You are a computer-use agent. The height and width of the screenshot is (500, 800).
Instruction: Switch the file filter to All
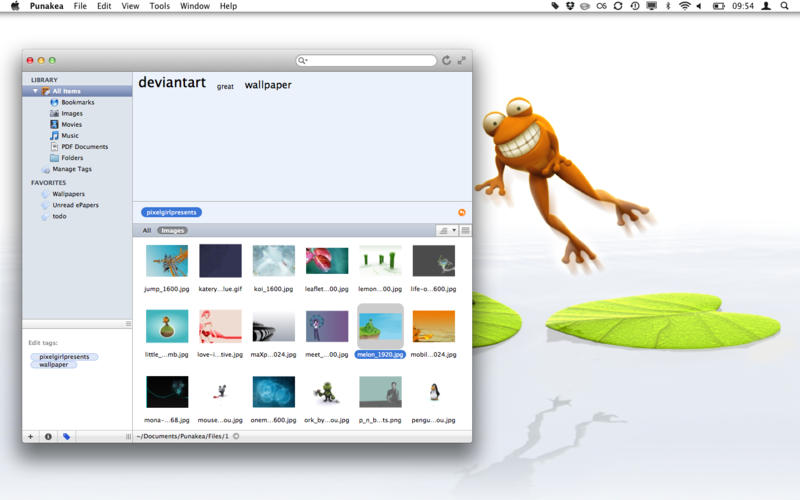coord(146,230)
